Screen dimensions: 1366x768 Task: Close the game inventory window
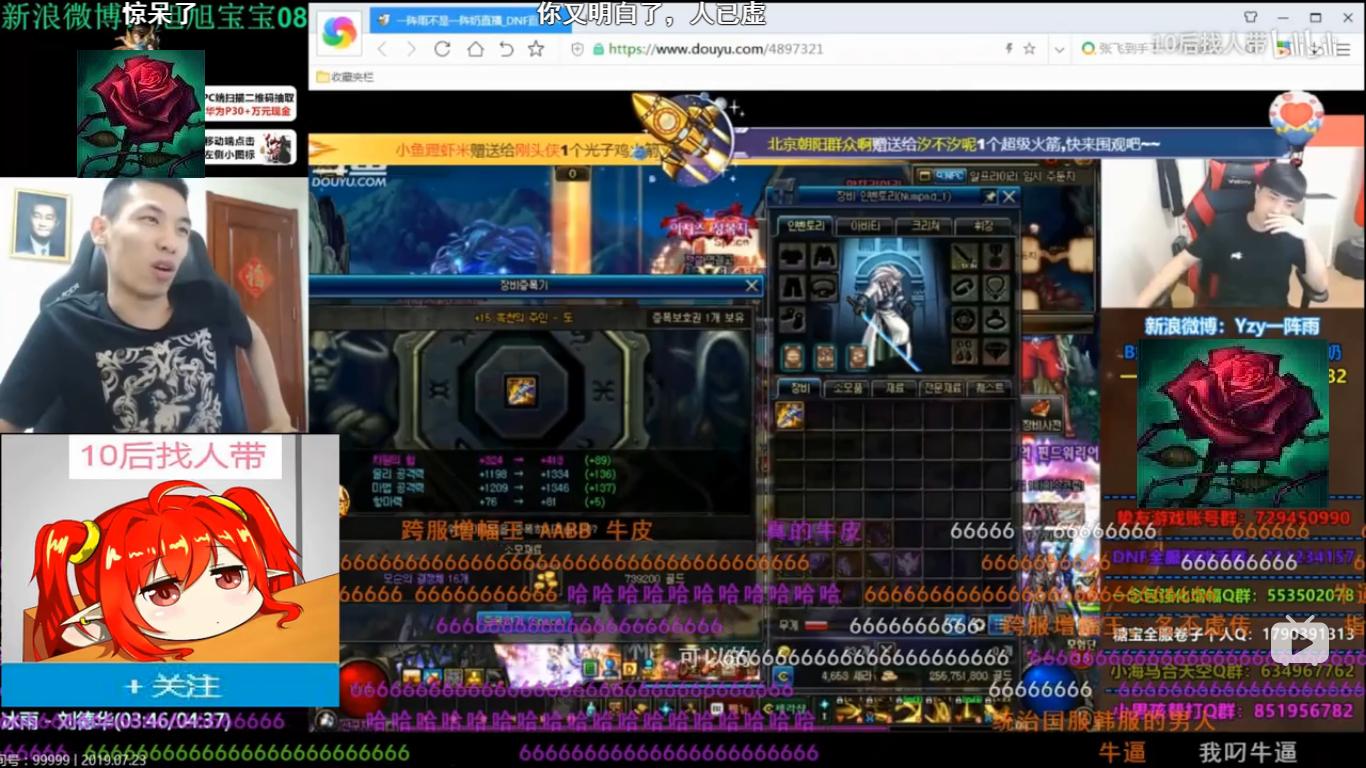pyautogui.click(x=1009, y=197)
